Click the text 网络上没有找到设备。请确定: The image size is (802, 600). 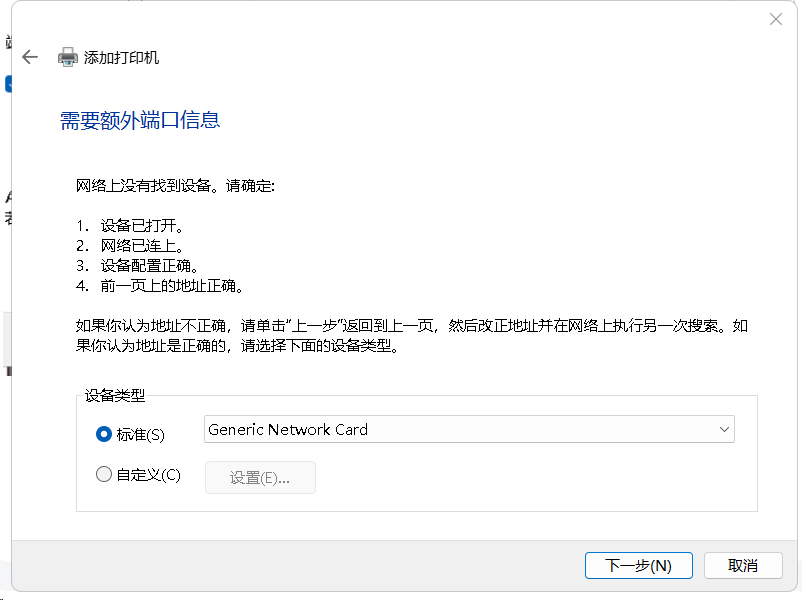tap(175, 186)
